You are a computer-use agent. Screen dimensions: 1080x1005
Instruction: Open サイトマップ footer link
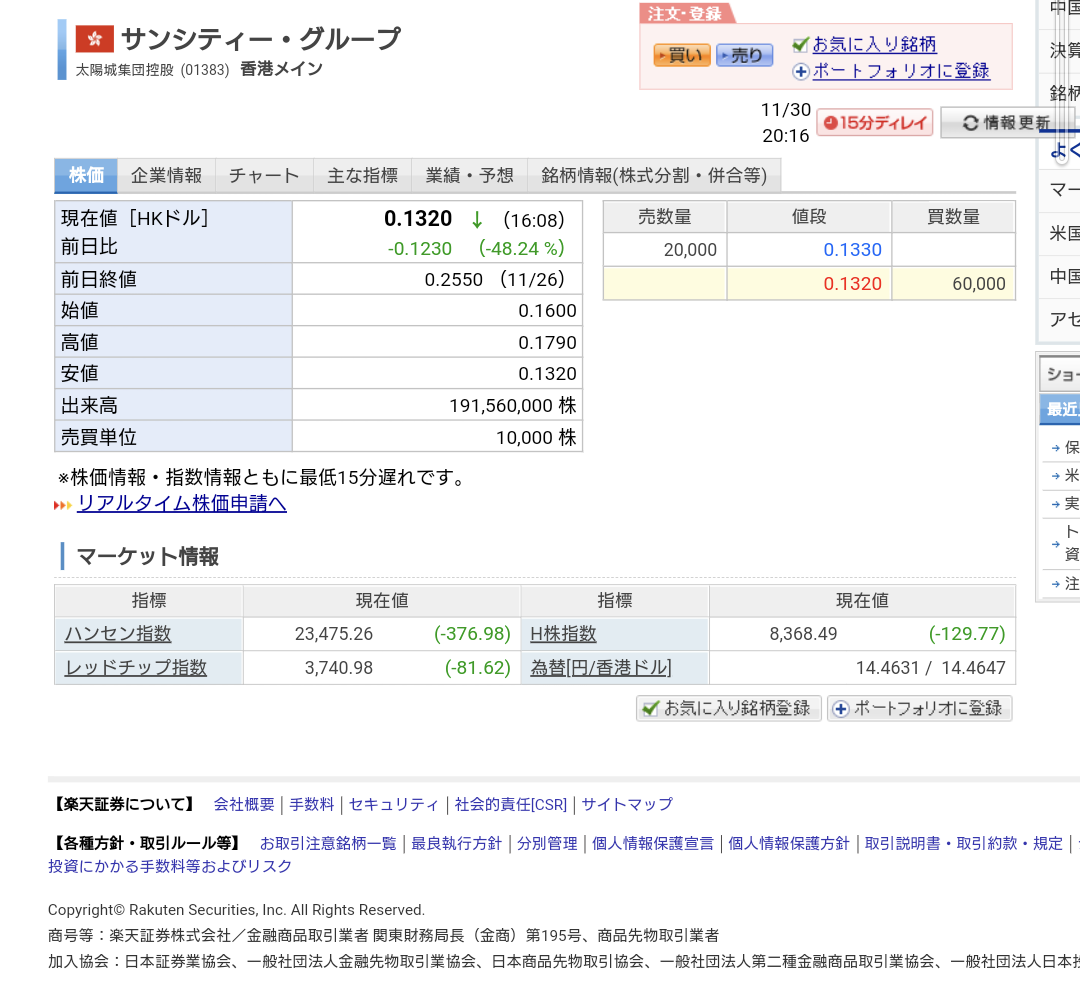point(627,805)
